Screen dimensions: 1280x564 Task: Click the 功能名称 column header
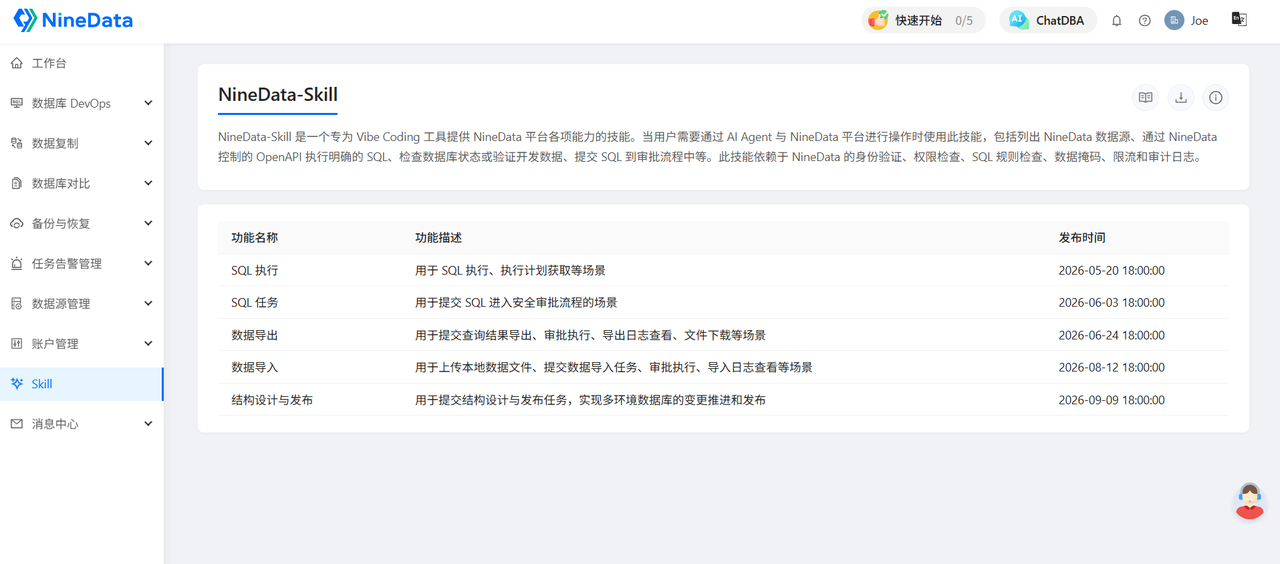(x=255, y=238)
